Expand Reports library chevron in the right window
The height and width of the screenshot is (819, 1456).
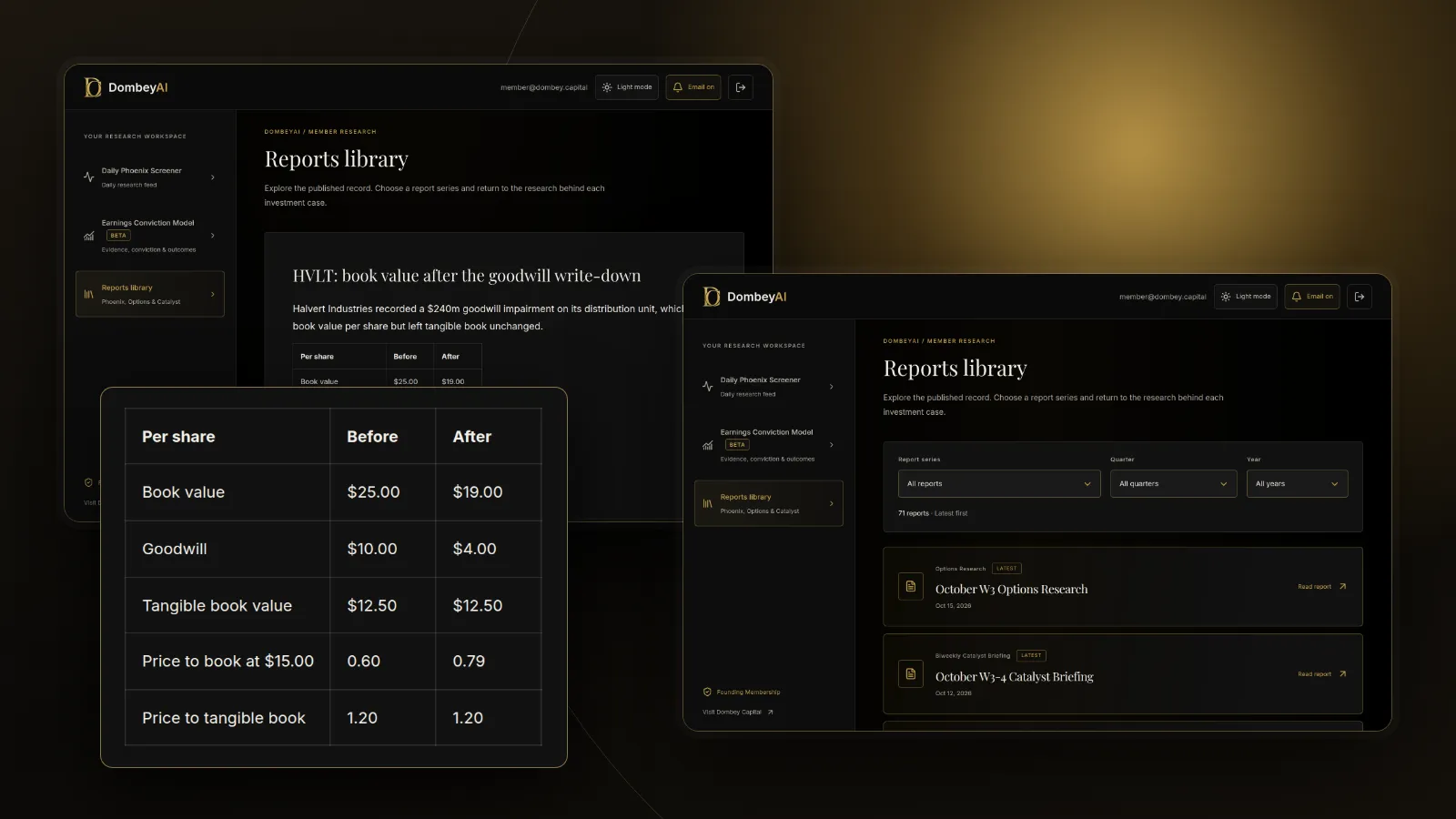point(832,503)
